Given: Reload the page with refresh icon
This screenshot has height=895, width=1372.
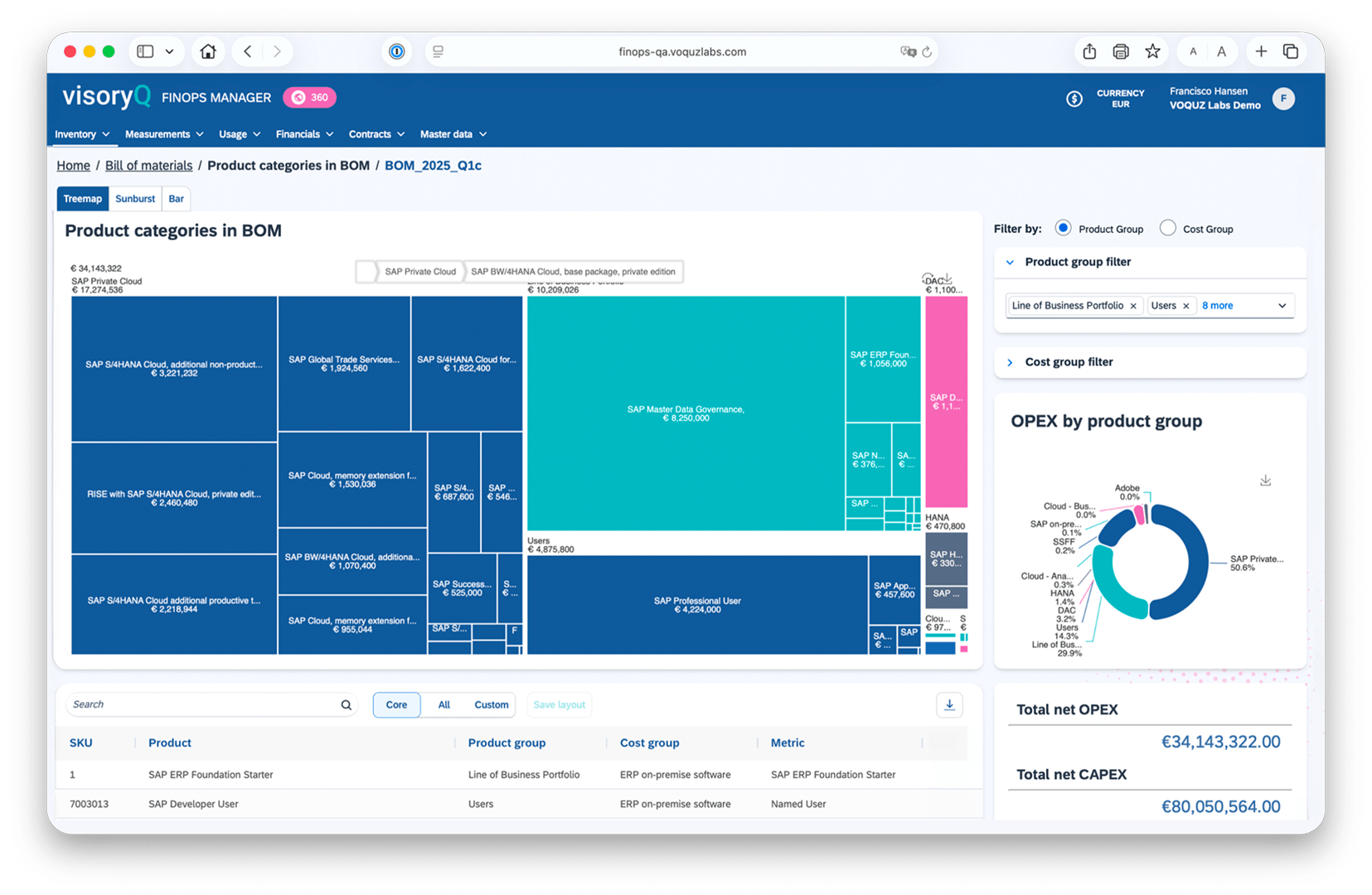Looking at the screenshot, I should (x=927, y=51).
